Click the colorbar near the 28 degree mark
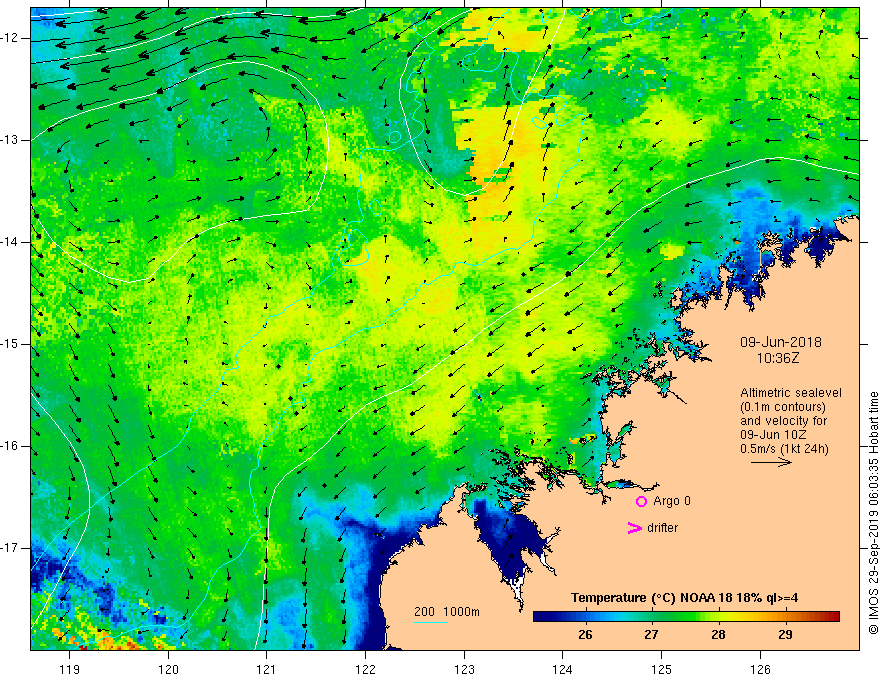The width and height of the screenshot is (880, 680). pos(718,617)
